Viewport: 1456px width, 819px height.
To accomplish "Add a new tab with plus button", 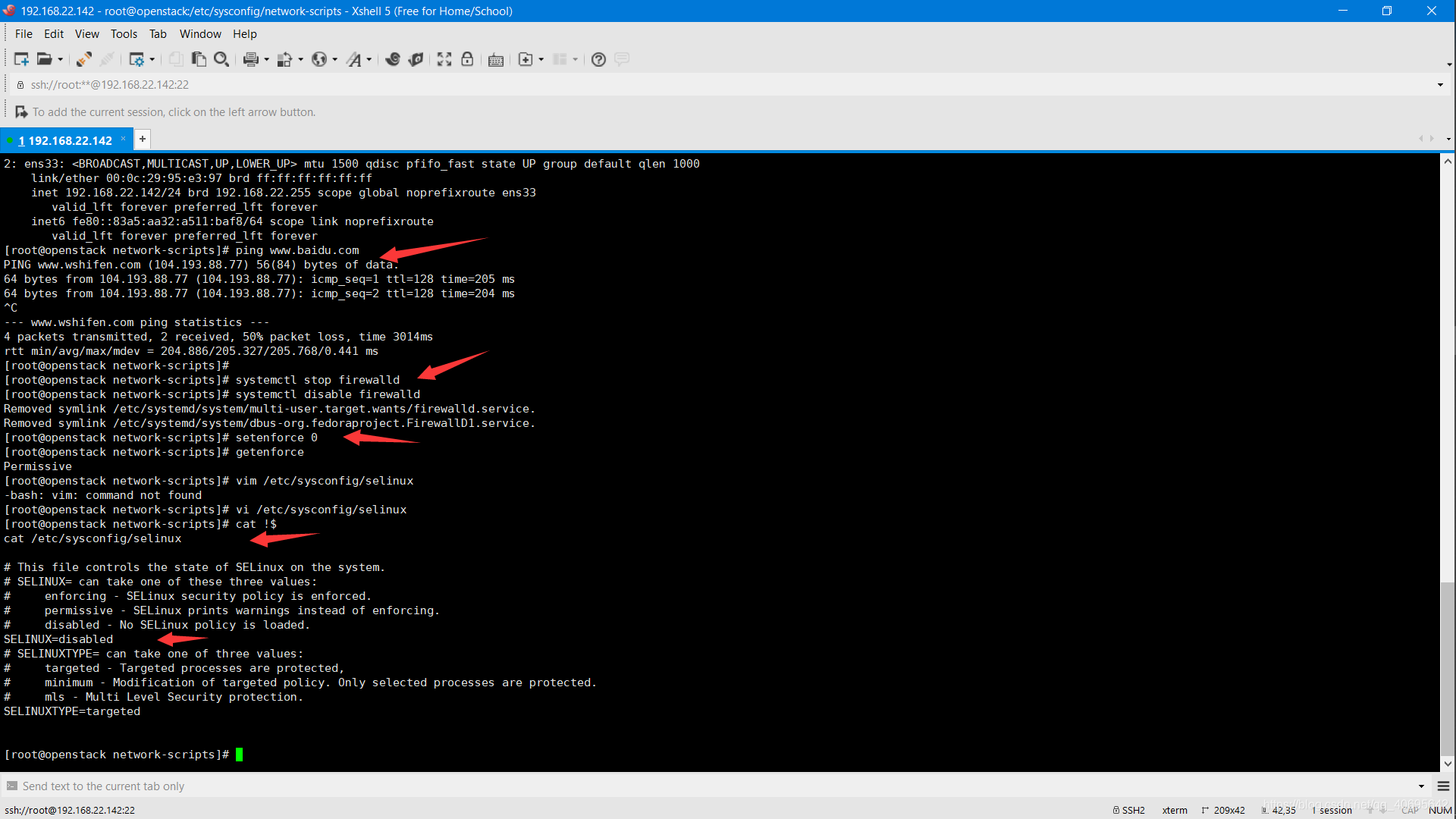I will coord(143,139).
